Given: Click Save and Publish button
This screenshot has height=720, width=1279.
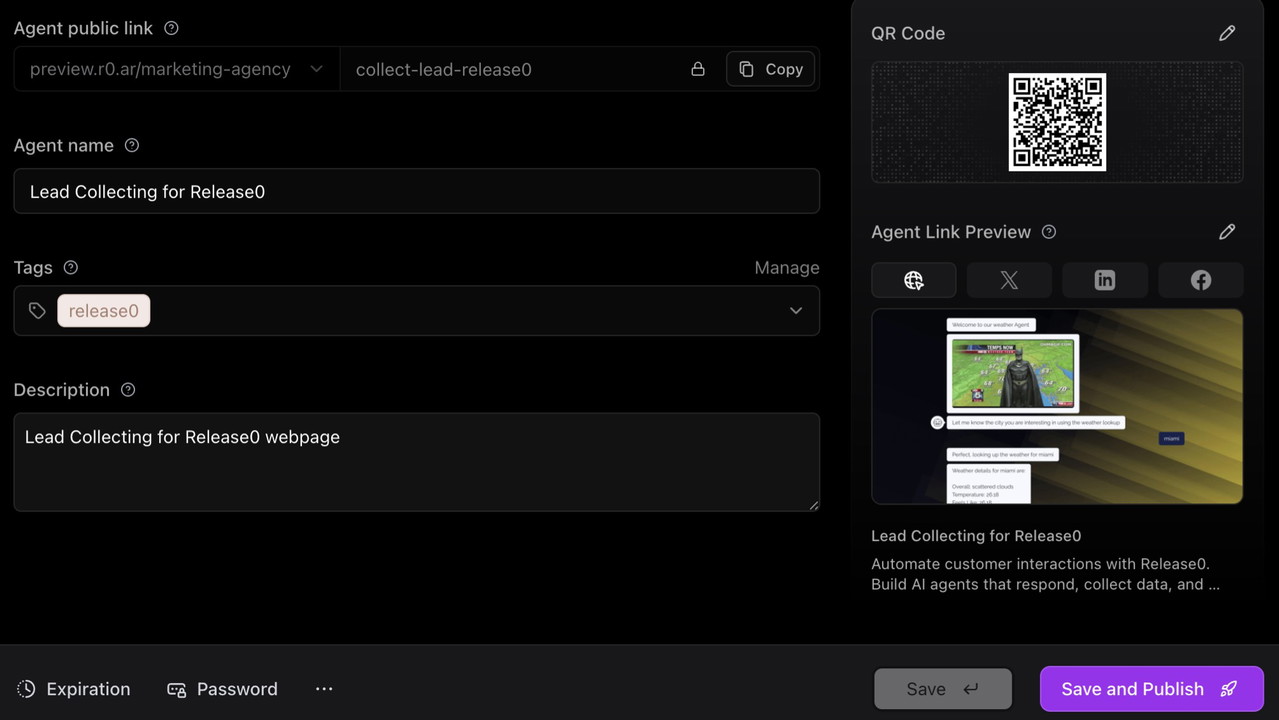Looking at the screenshot, I should click(x=1151, y=689).
